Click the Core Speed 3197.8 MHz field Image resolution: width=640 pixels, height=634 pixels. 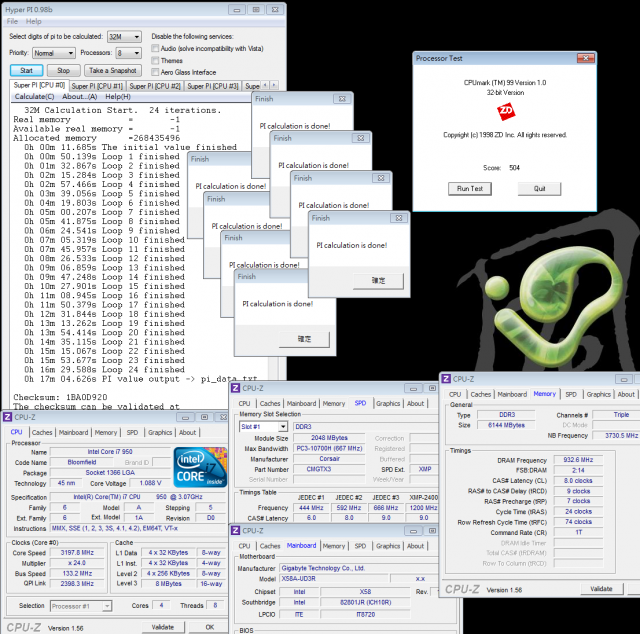pyautogui.click(x=77, y=553)
